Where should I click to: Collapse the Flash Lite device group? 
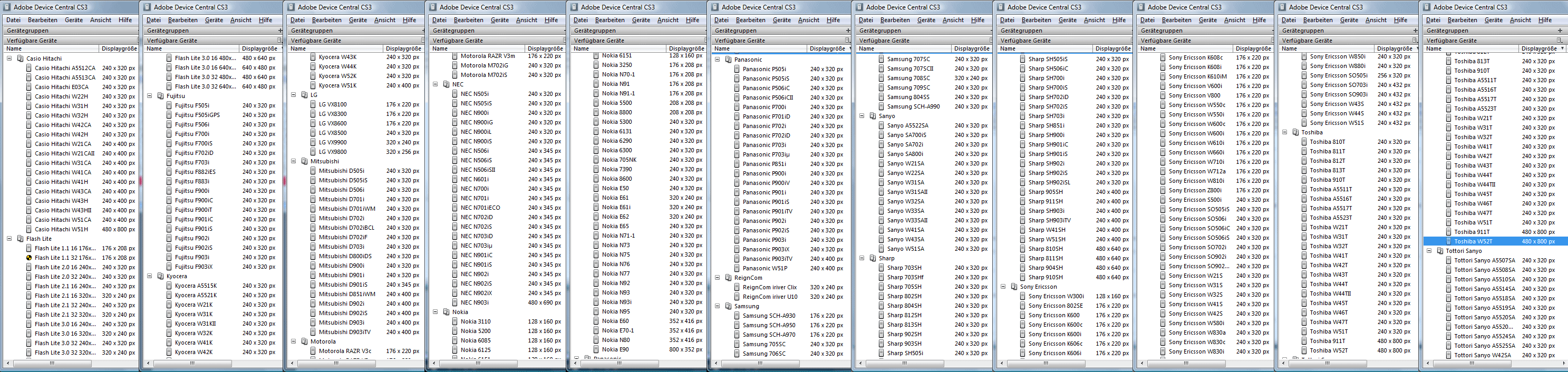tap(9, 239)
